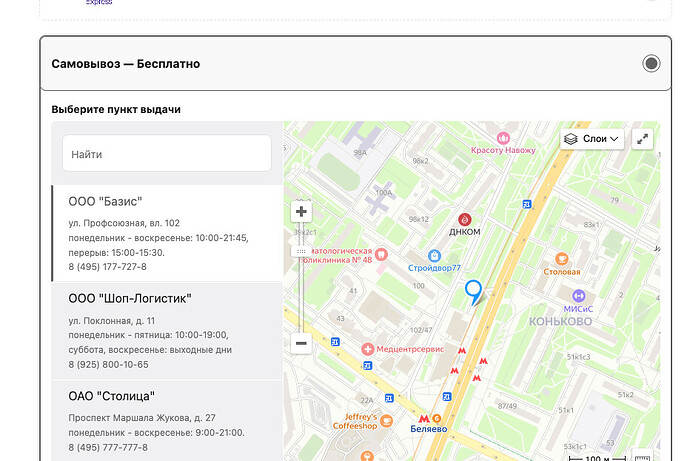Image resolution: width=690 pixels, height=461 pixels.
Task: Click the Красоту Навожу pink icon
Action: (503, 138)
